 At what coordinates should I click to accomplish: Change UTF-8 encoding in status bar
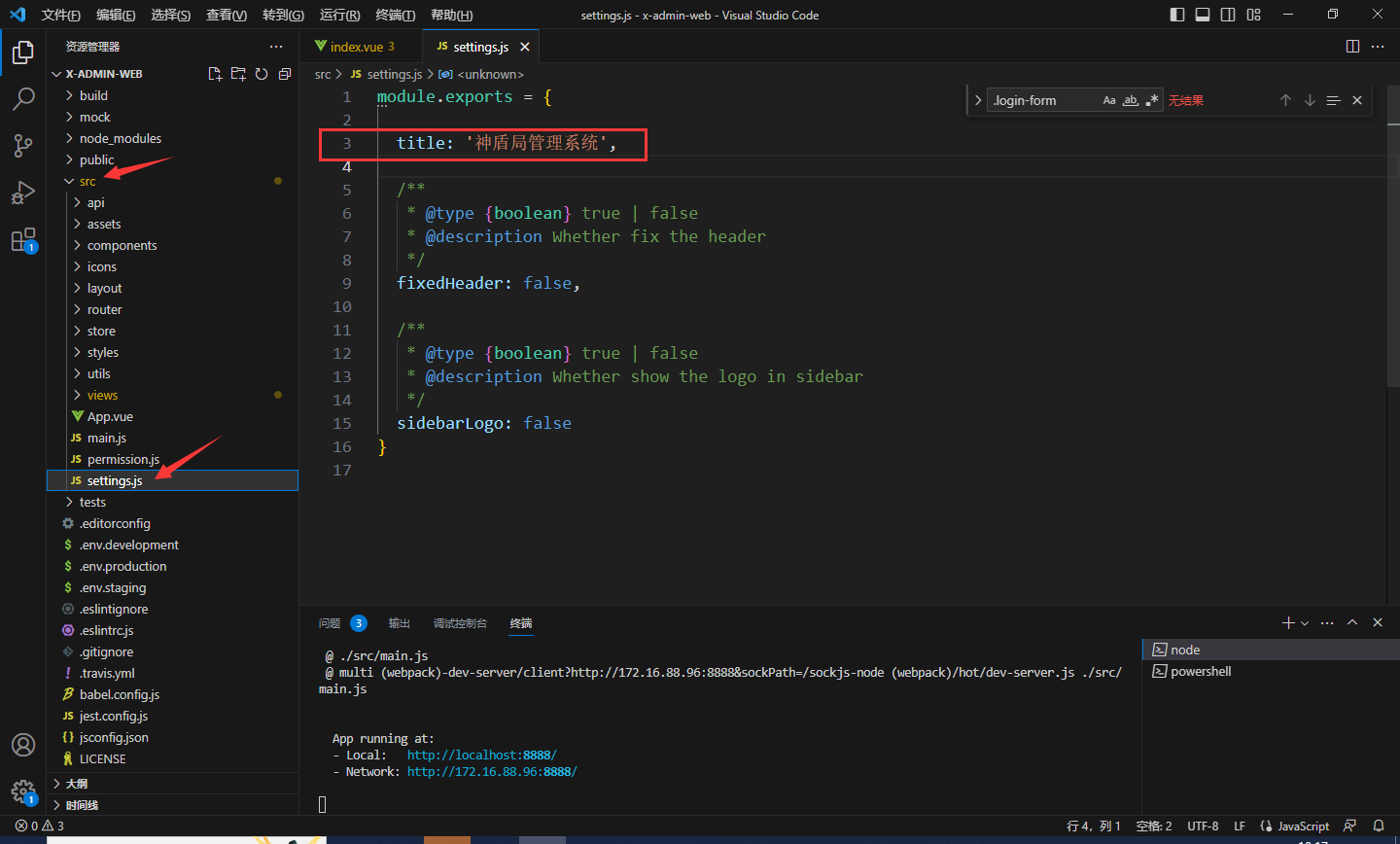click(1203, 826)
